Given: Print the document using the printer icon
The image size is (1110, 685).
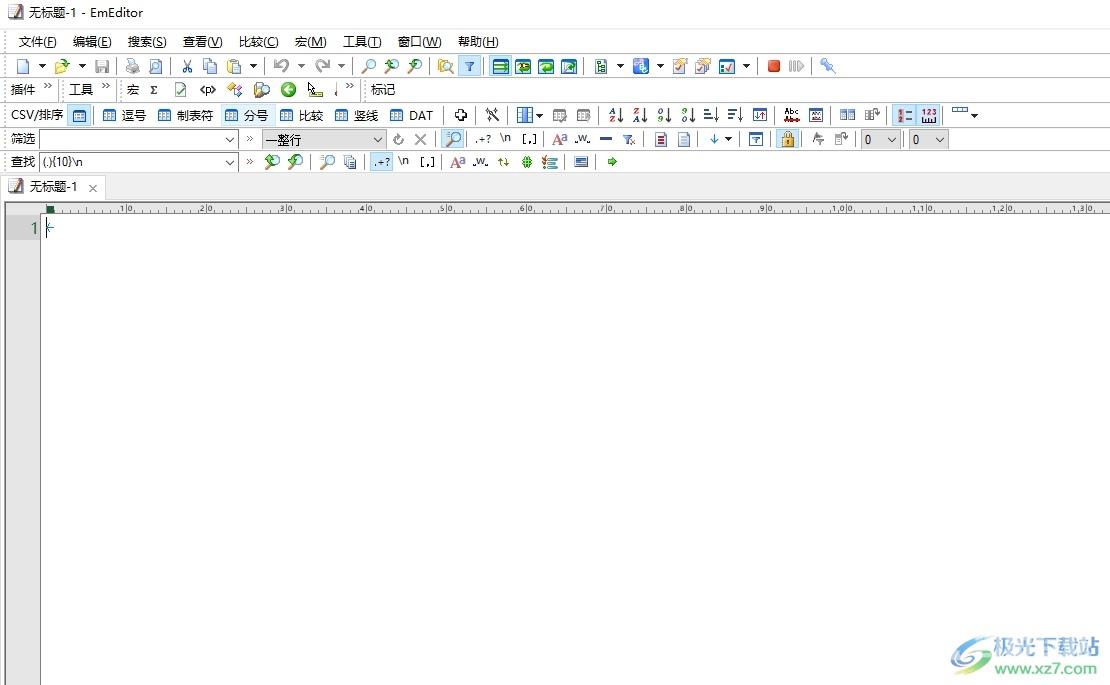Looking at the screenshot, I should 132,67.
